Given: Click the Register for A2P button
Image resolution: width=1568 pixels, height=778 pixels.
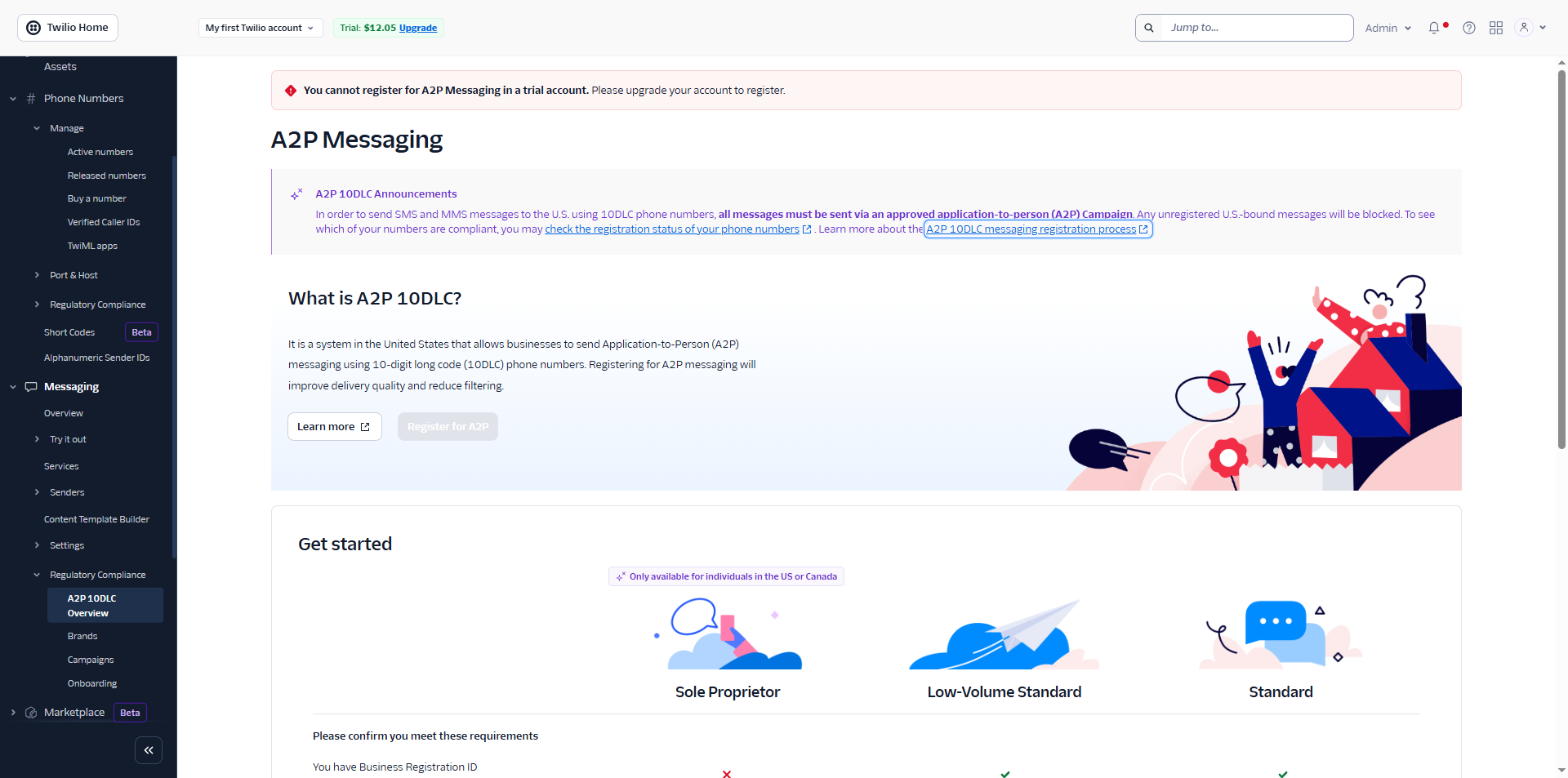Looking at the screenshot, I should 448,427.
